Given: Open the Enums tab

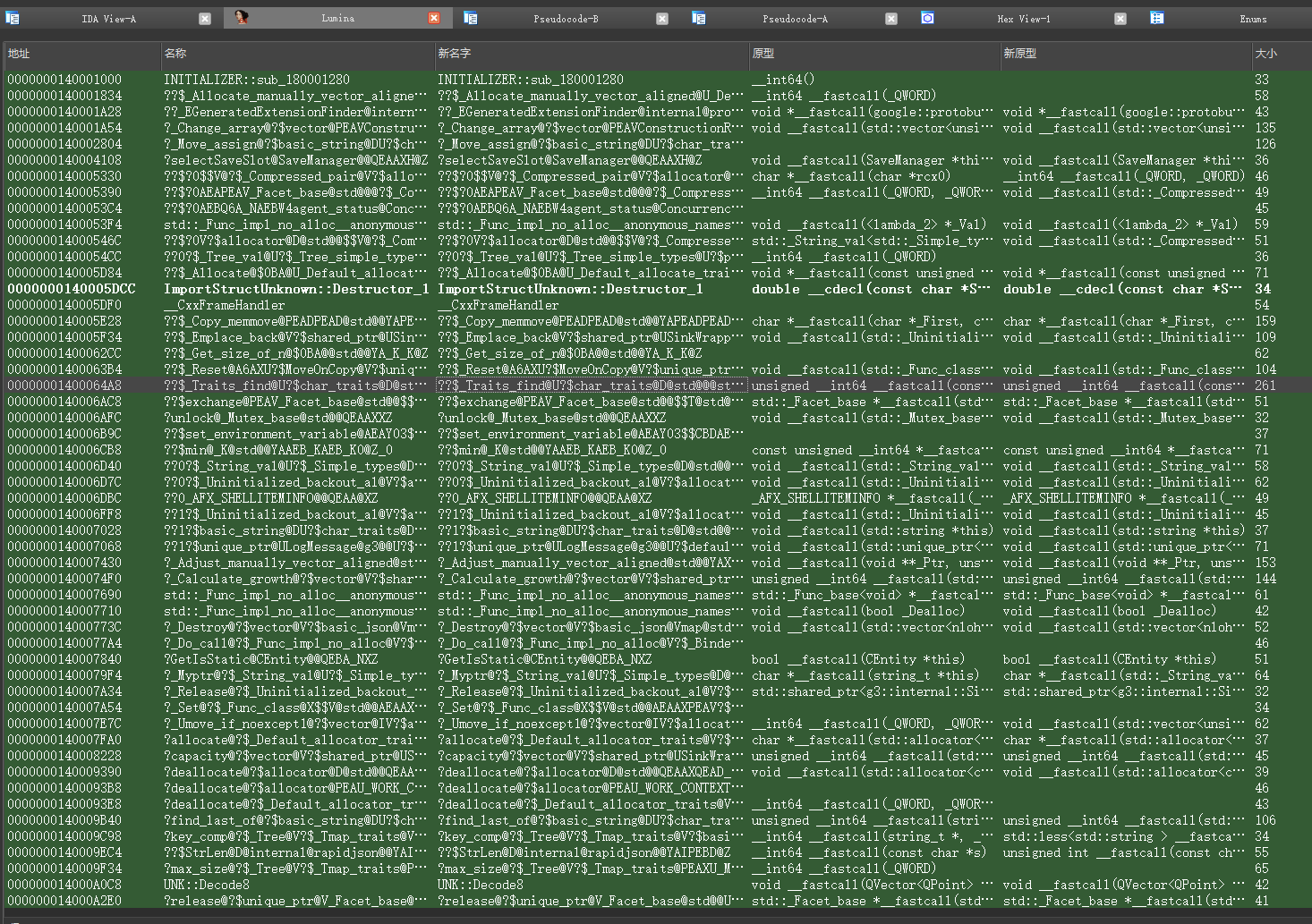Looking at the screenshot, I should [x=1253, y=19].
